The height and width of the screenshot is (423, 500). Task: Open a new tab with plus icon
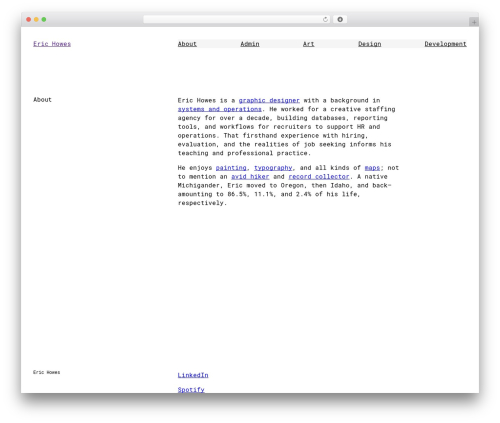tap(474, 22)
